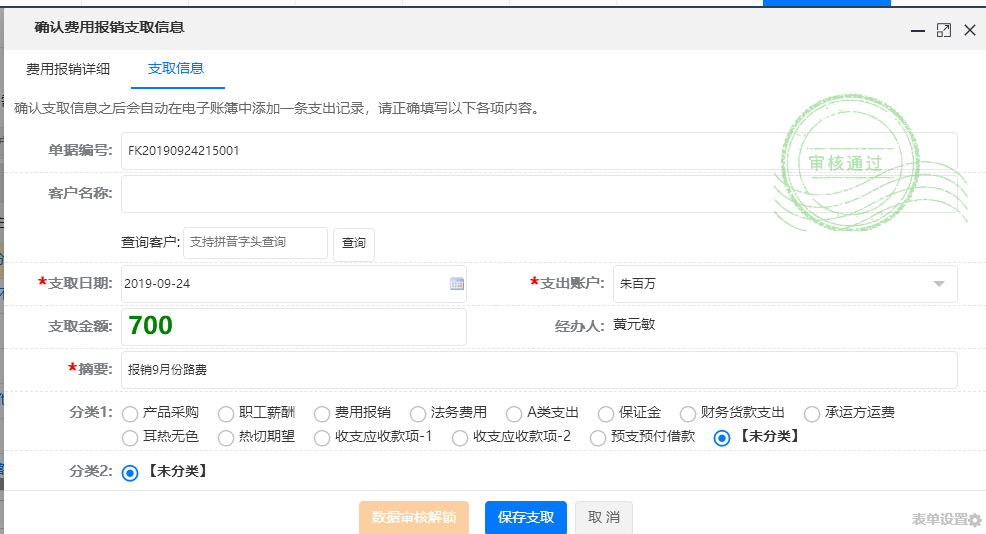Pick the A类支出 radio button
Screen dimensions: 986x534
tap(514, 414)
